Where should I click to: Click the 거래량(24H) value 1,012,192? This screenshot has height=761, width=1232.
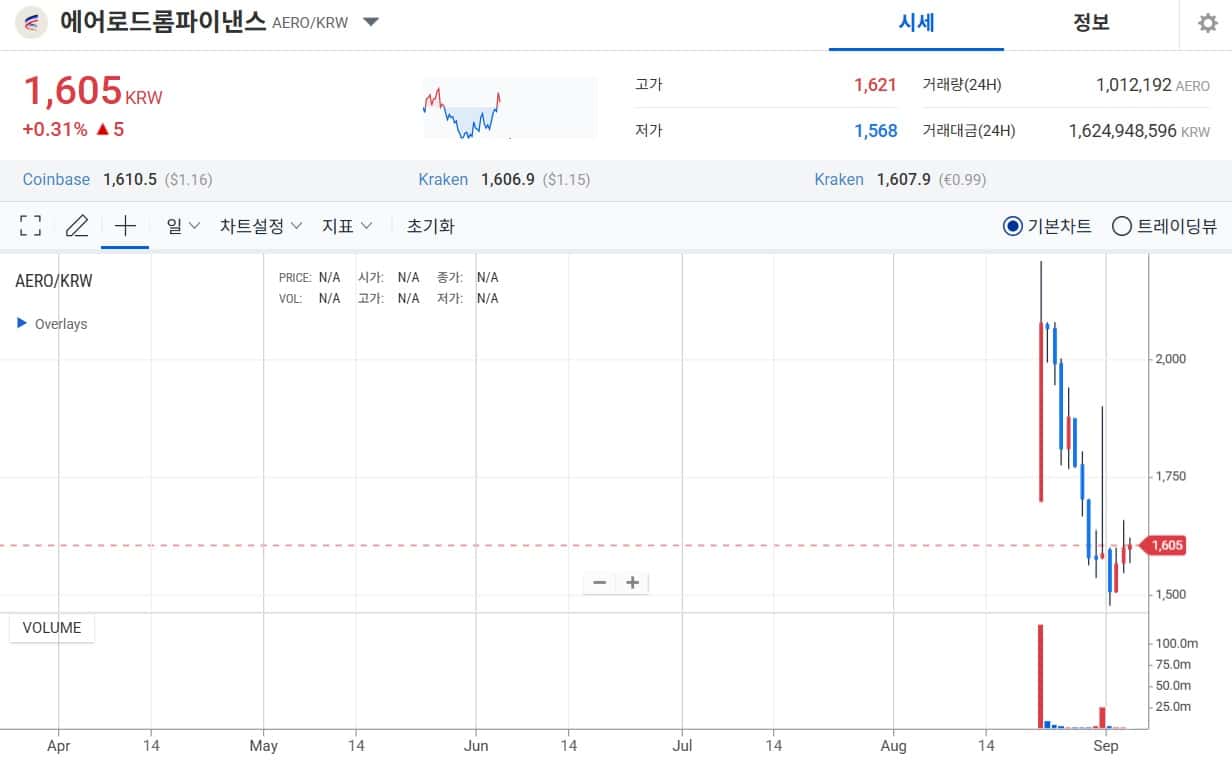tap(1134, 85)
